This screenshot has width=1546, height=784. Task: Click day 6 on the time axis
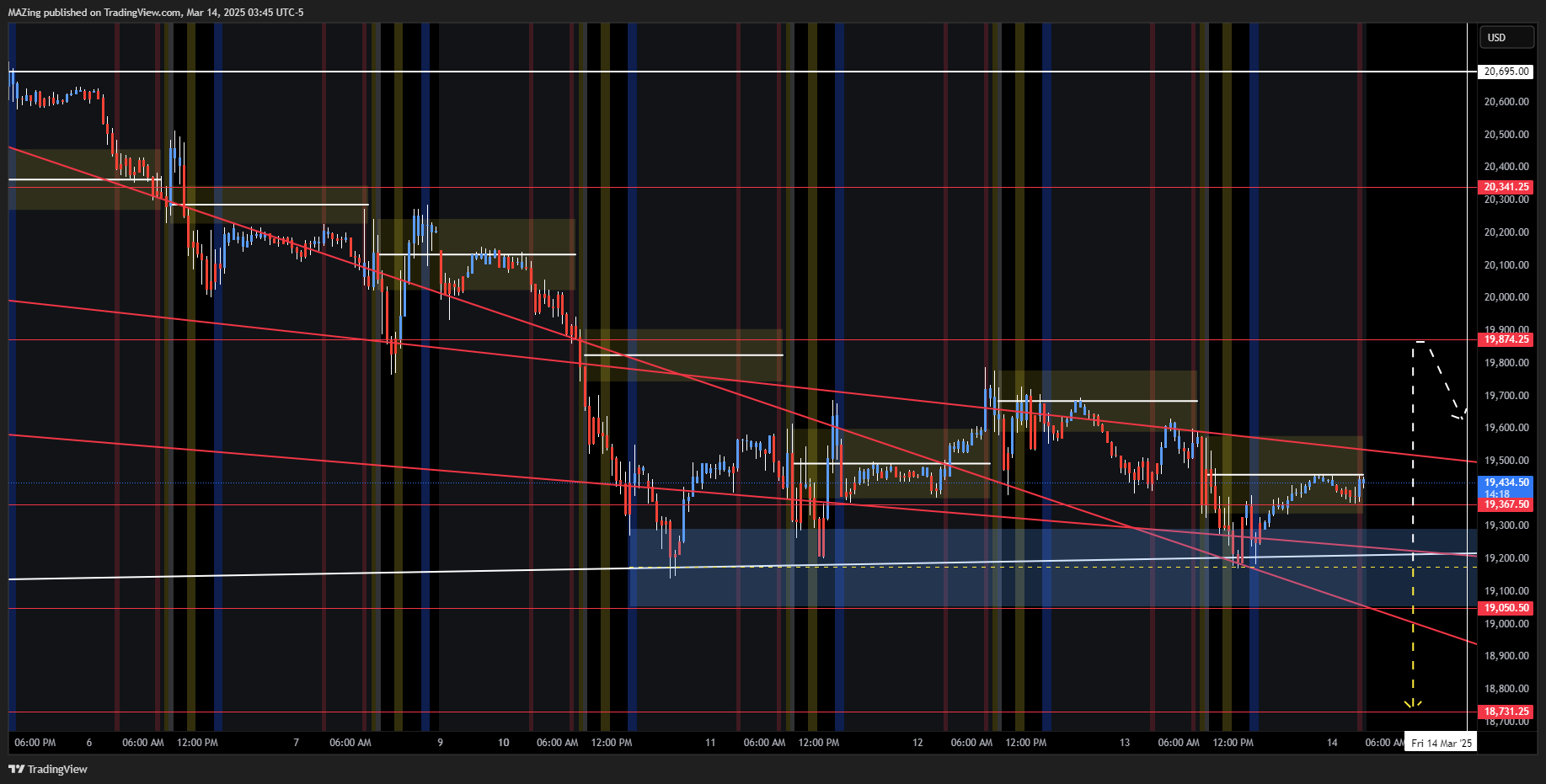point(89,743)
